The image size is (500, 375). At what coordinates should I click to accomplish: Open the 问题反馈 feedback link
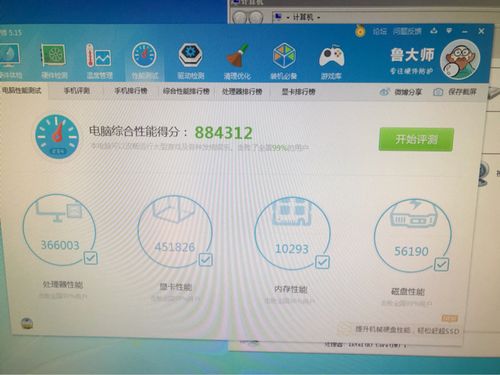(x=407, y=31)
